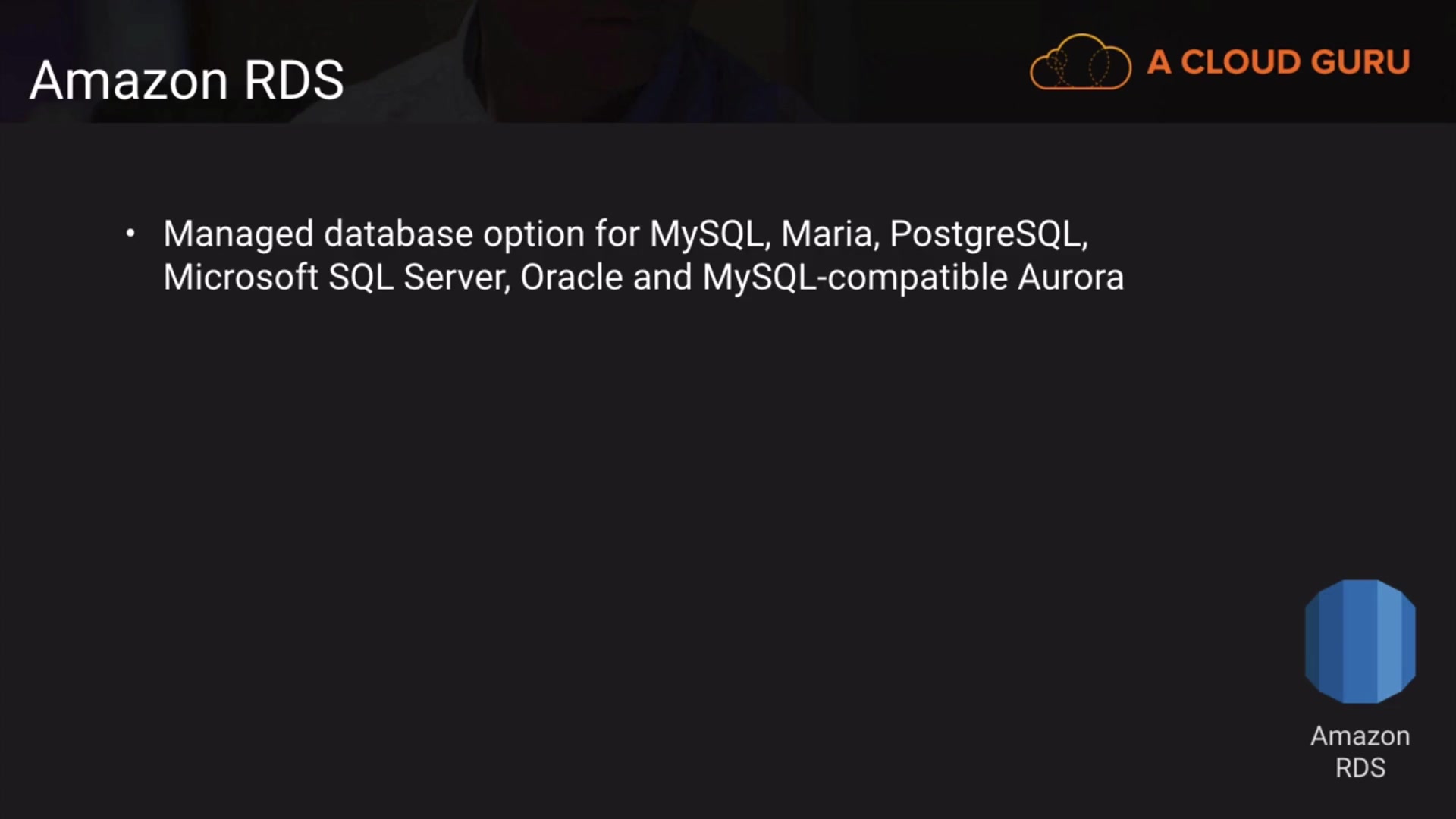The image size is (1456, 819).
Task: Click the word "Managed" in the bullet
Action: 238,234
